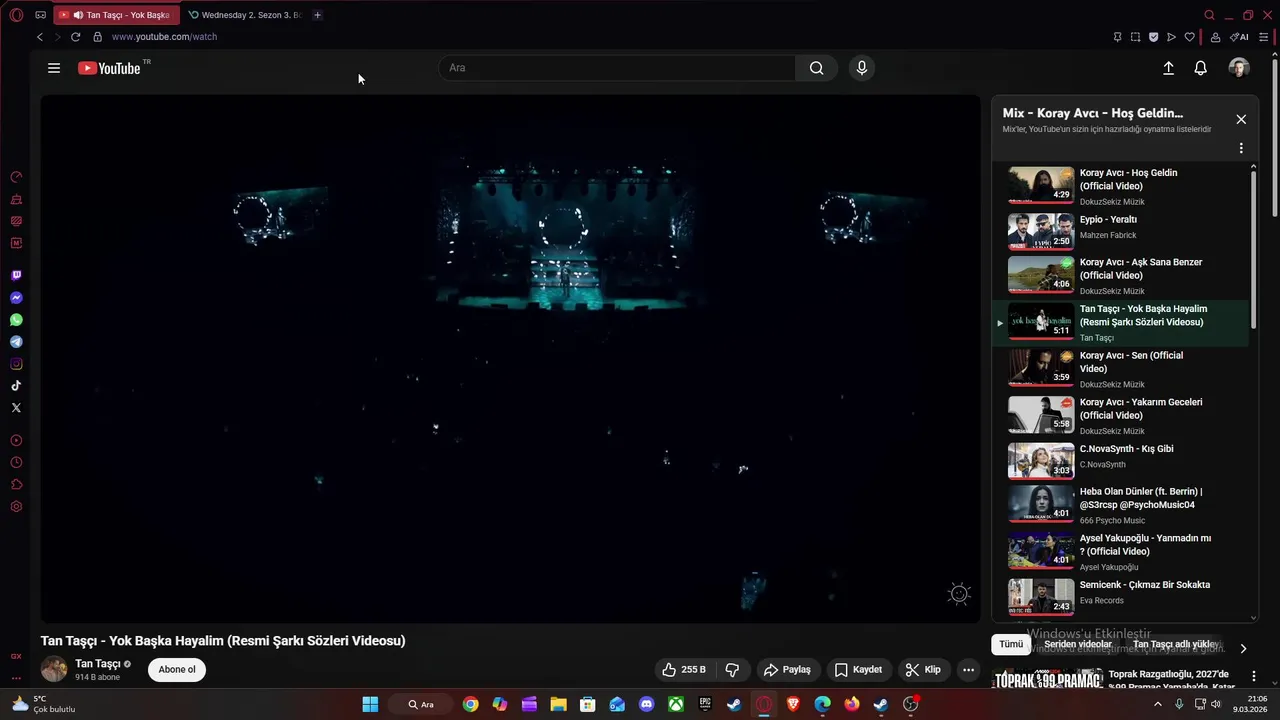This screenshot has width=1280, height=720.
Task: Close the Mix playlist panel
Action: point(1241,119)
